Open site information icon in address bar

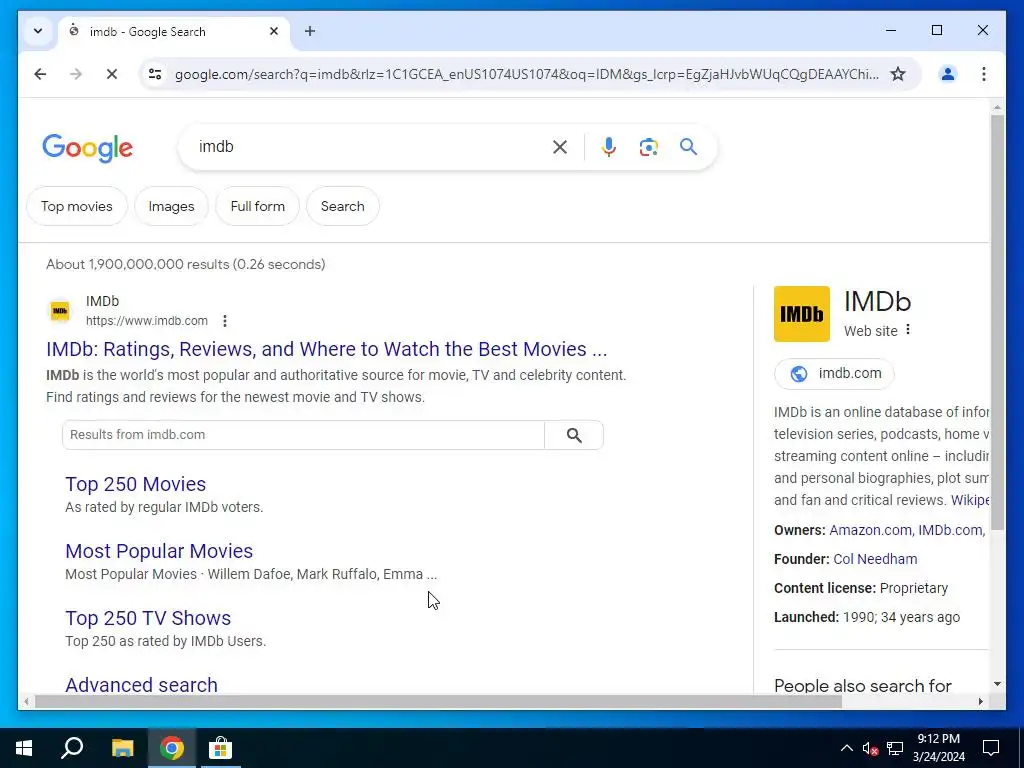coord(155,74)
